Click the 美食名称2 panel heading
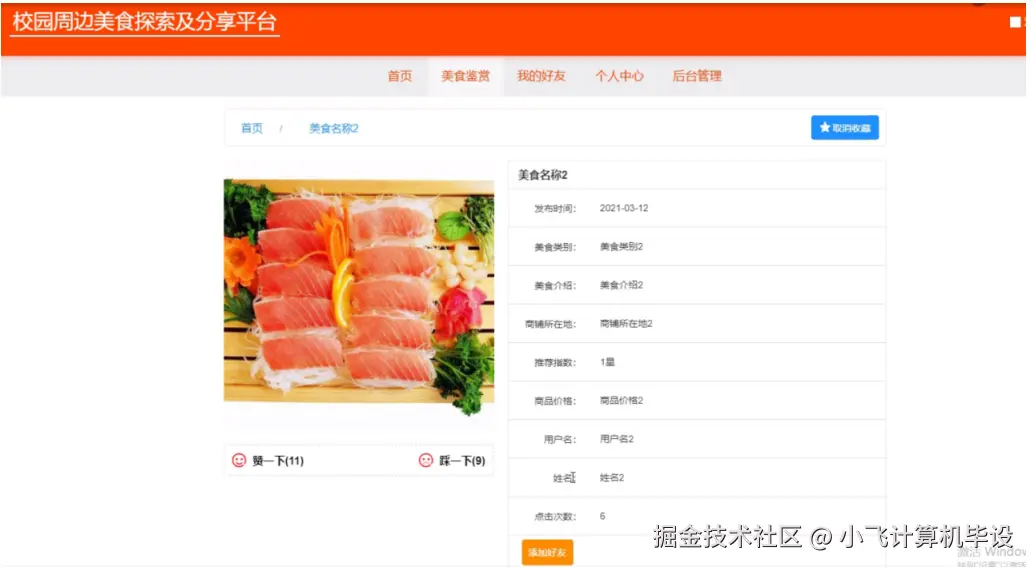Image resolution: width=1031 pixels, height=568 pixels. pos(542,175)
